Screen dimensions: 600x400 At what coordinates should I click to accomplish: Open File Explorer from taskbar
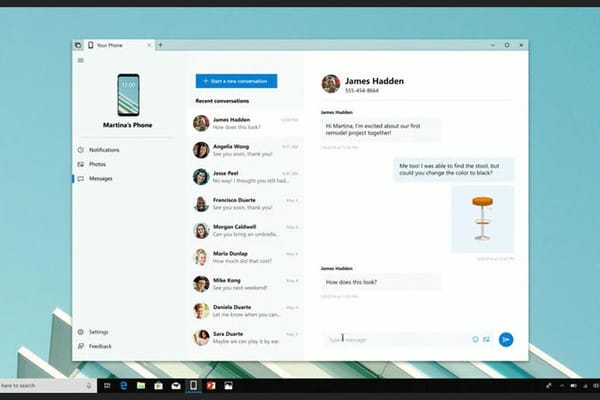141,386
